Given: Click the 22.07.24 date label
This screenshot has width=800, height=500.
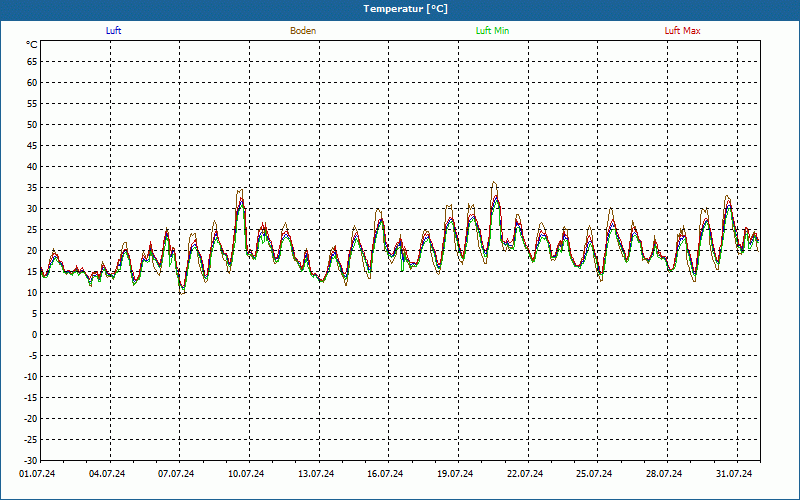Looking at the screenshot, I should [525, 474].
